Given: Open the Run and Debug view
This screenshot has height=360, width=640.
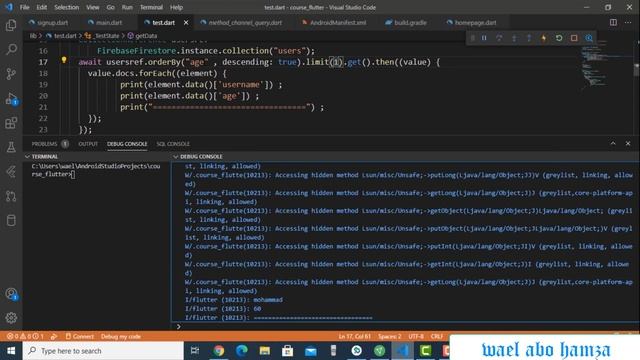Looking at the screenshot, I should 11,99.
